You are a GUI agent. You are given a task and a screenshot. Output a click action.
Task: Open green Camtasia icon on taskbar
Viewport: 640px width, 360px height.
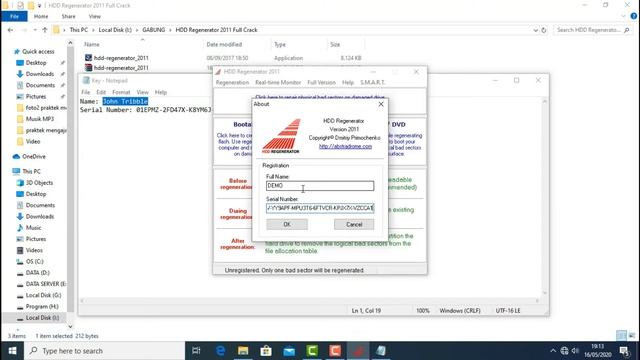[312, 351]
